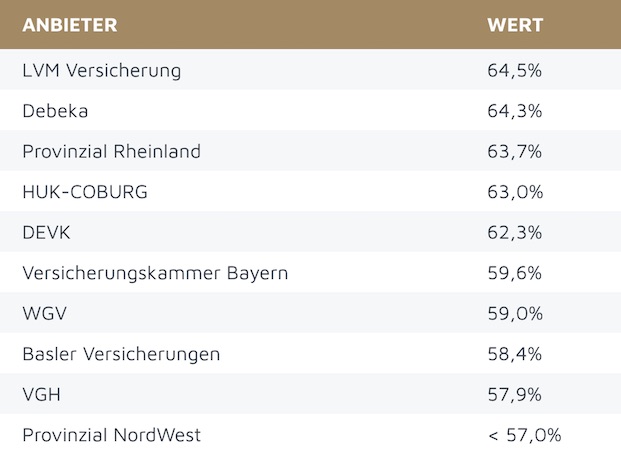
Task: Select the 59,6% value cell
Action: tap(514, 273)
